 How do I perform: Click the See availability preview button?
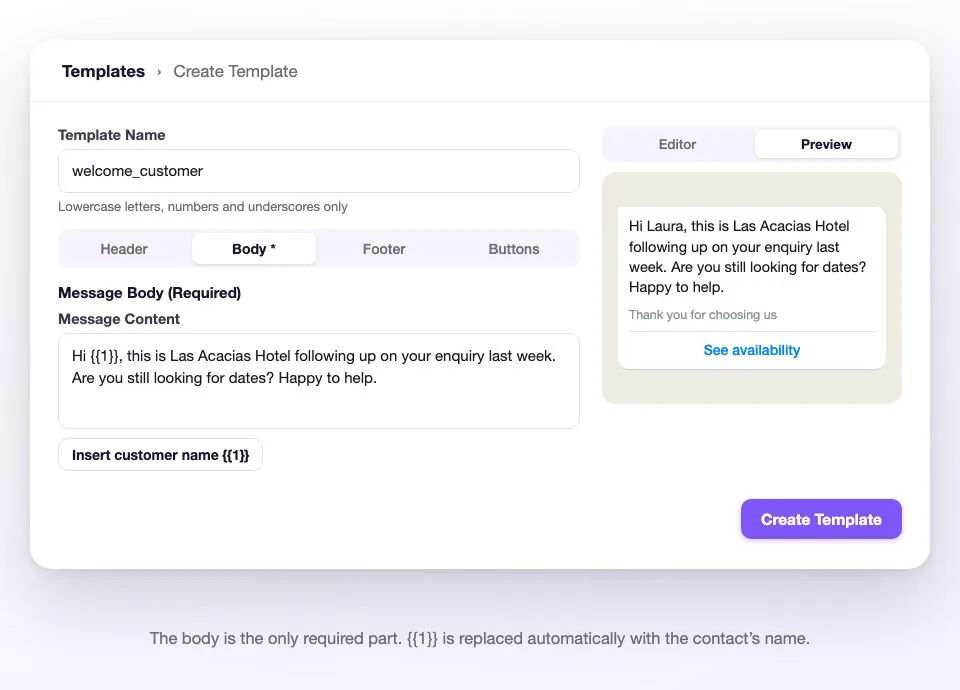pos(751,350)
